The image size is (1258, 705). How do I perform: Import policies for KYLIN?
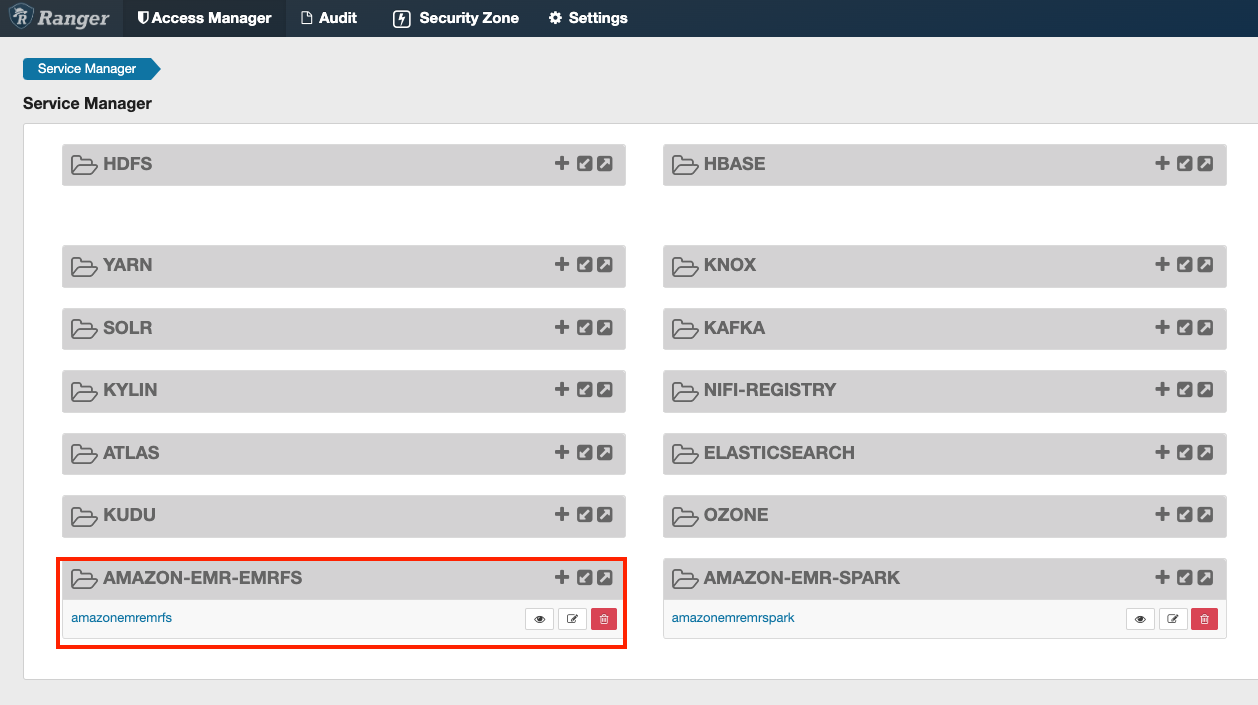(x=585, y=389)
